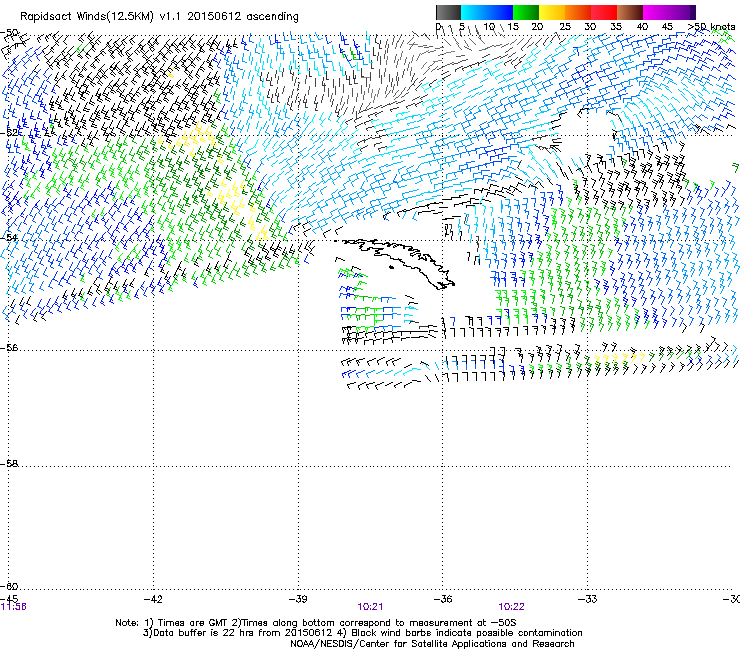The image size is (740, 650).
Task: Click the gray 0-5 knots color swatch
Action: point(448,12)
